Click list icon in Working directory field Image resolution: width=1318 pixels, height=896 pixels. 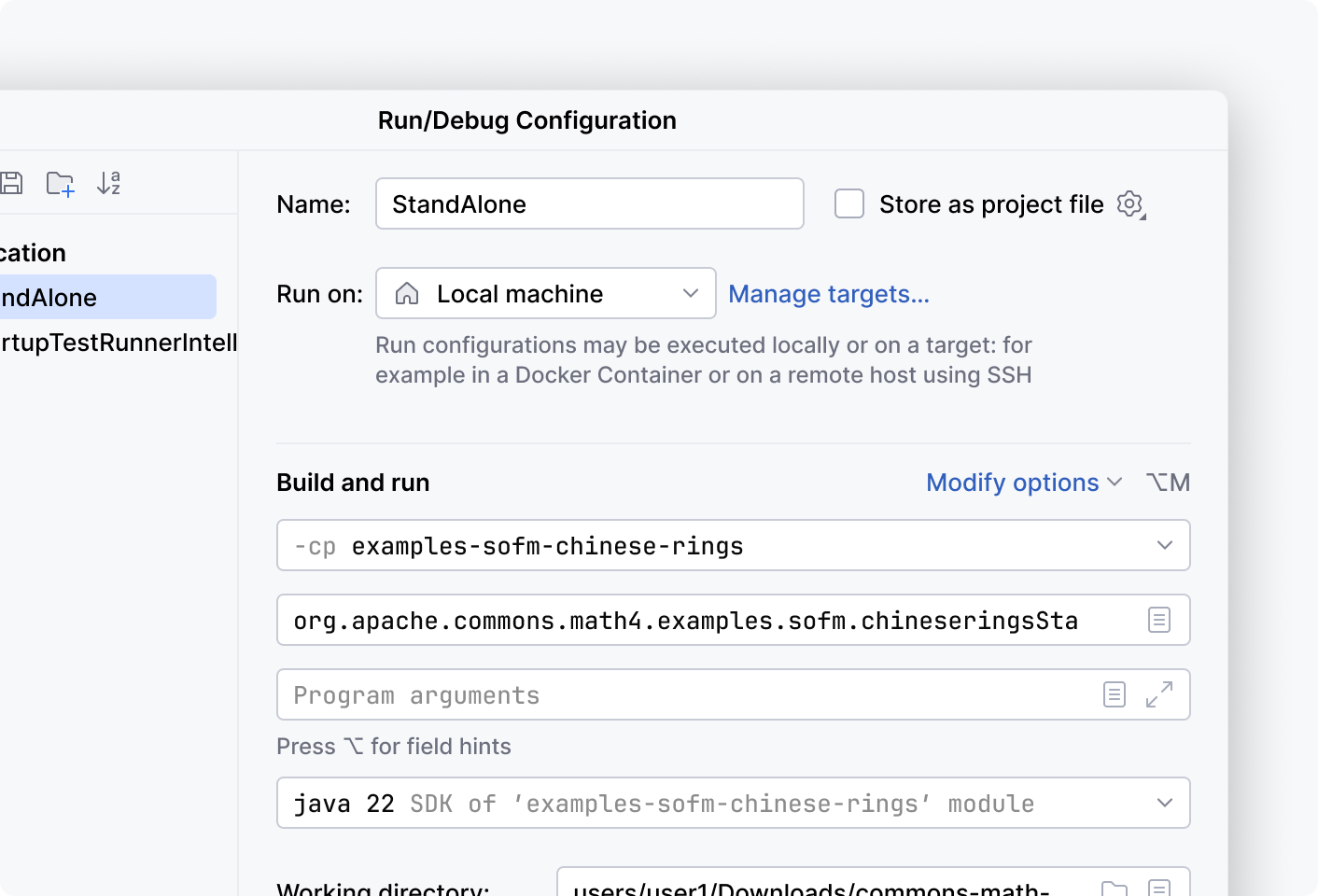(1159, 887)
